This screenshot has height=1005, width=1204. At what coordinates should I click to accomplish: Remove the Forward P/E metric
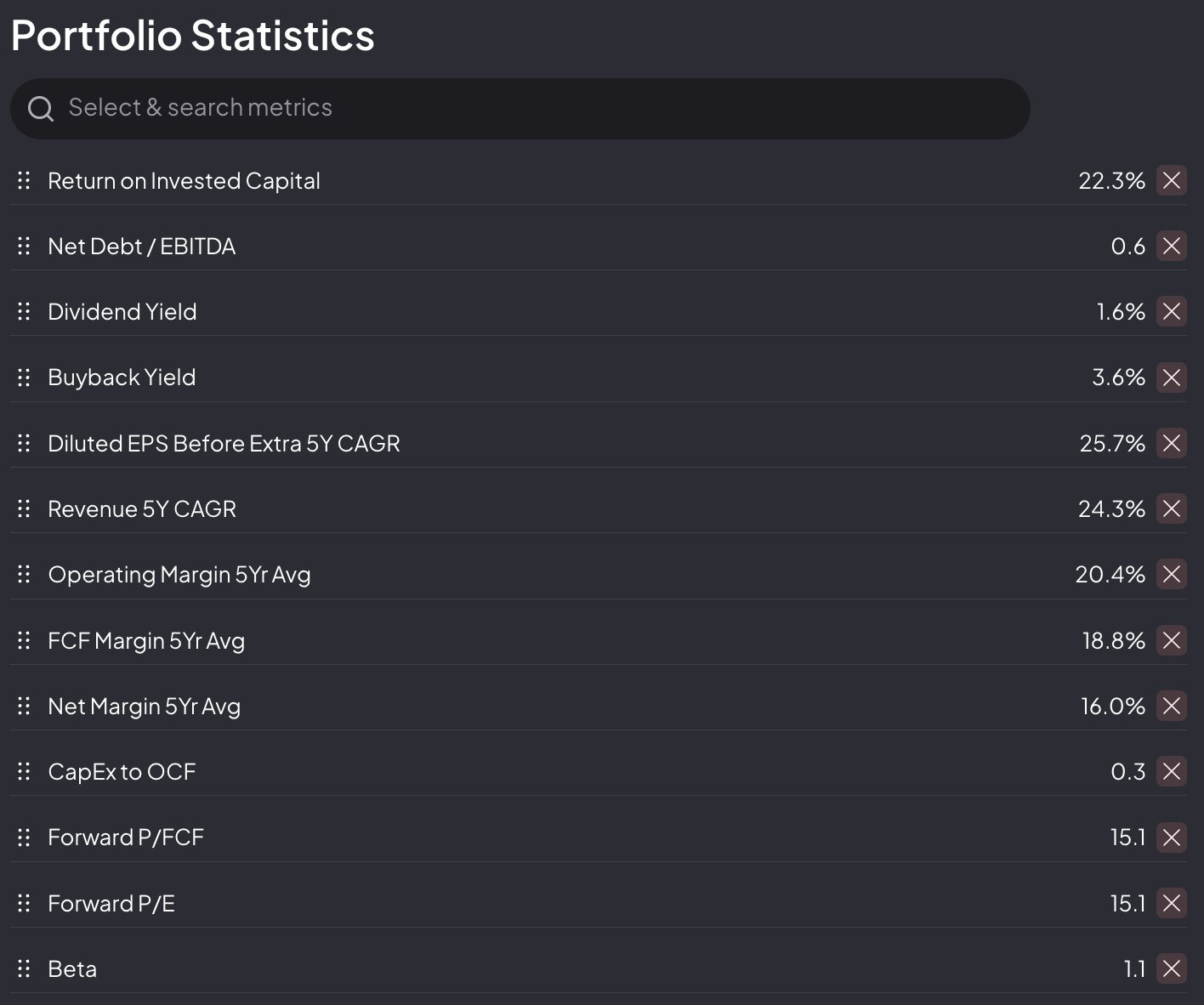pos(1171,903)
